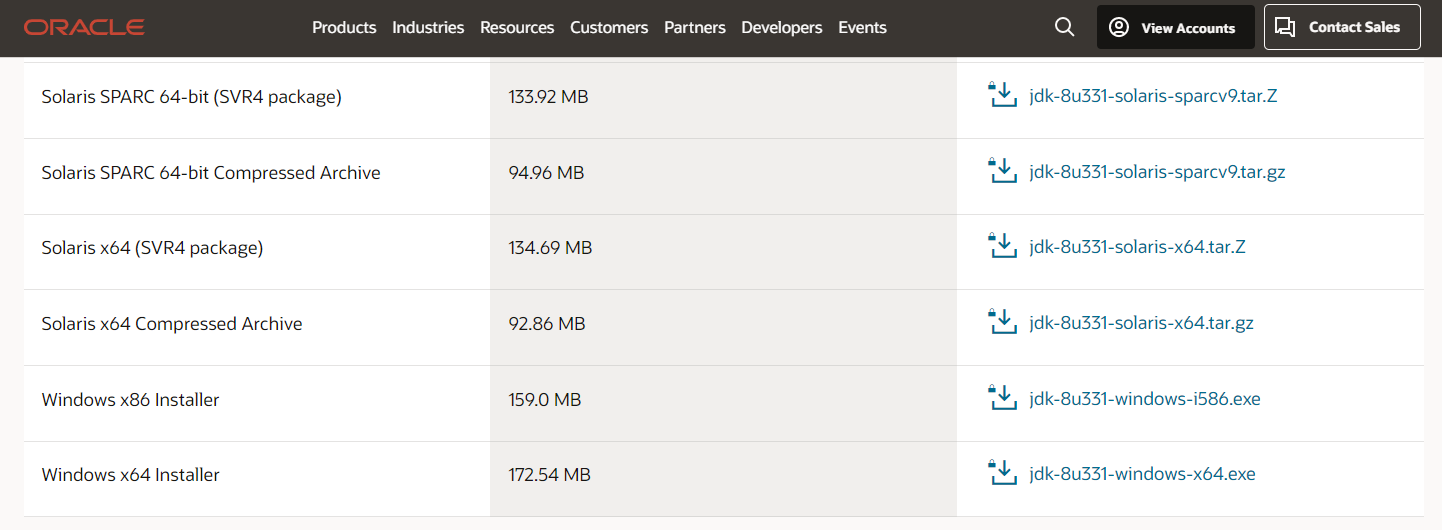
Task: Download jdk-8u331-solaris-sparcv9.tar.Z link
Action: [x=1153, y=96]
